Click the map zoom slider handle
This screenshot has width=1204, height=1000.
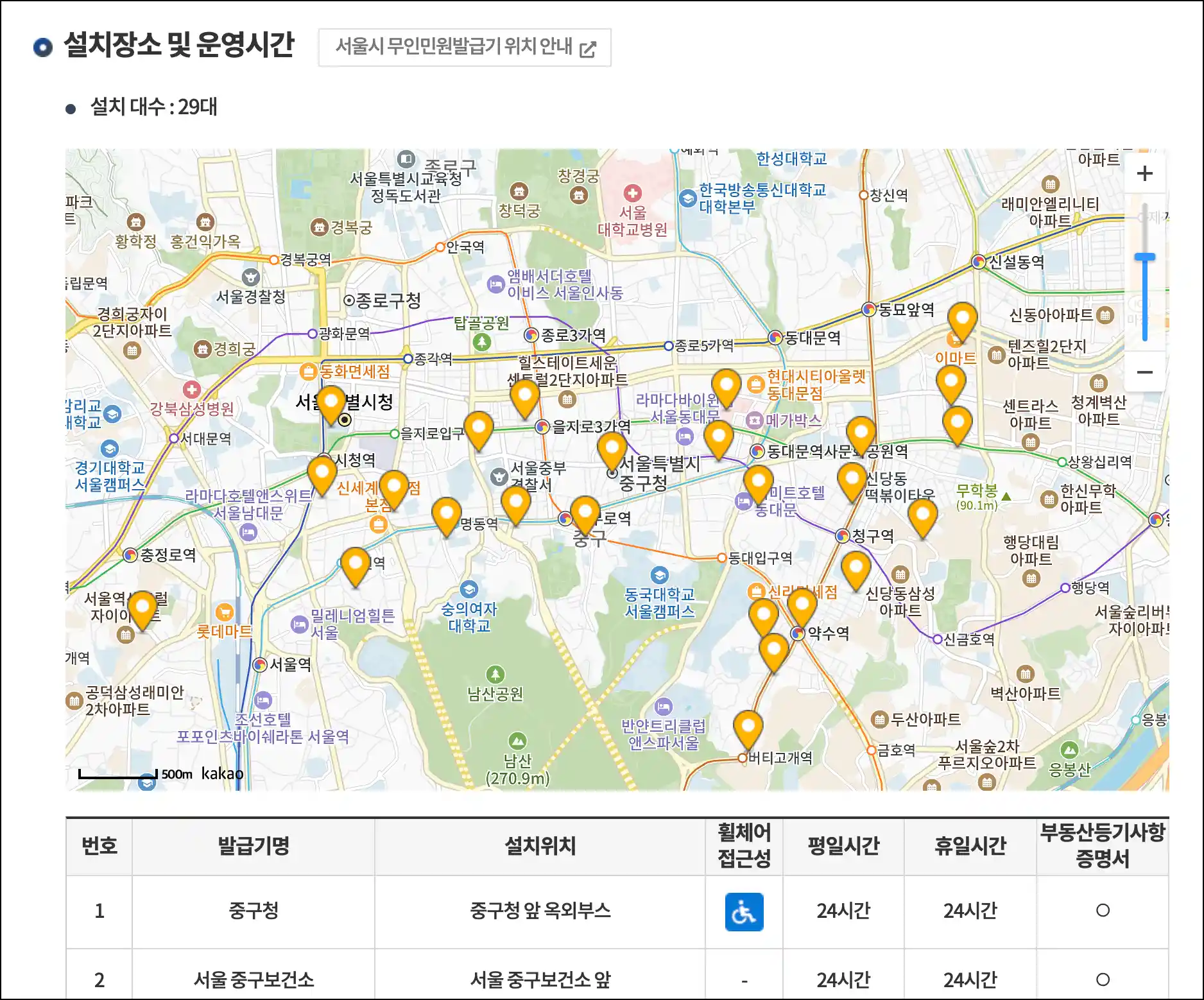[1144, 257]
